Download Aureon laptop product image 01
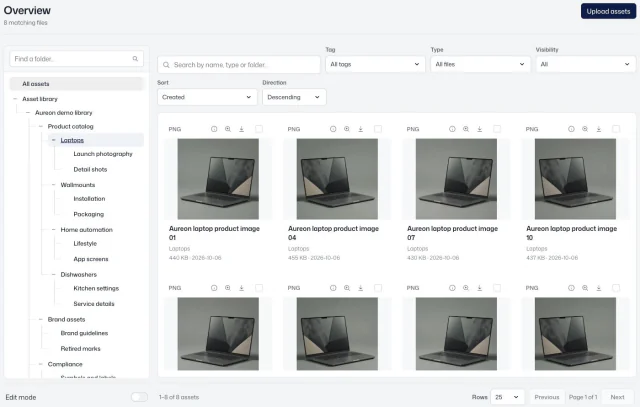640x407 pixels. pos(242,129)
